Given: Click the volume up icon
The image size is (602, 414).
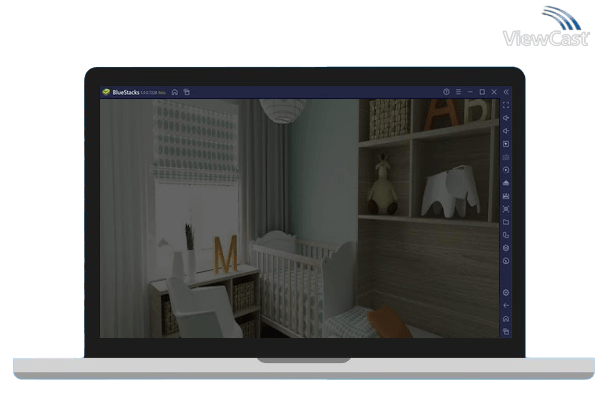Looking at the screenshot, I should point(506,118).
